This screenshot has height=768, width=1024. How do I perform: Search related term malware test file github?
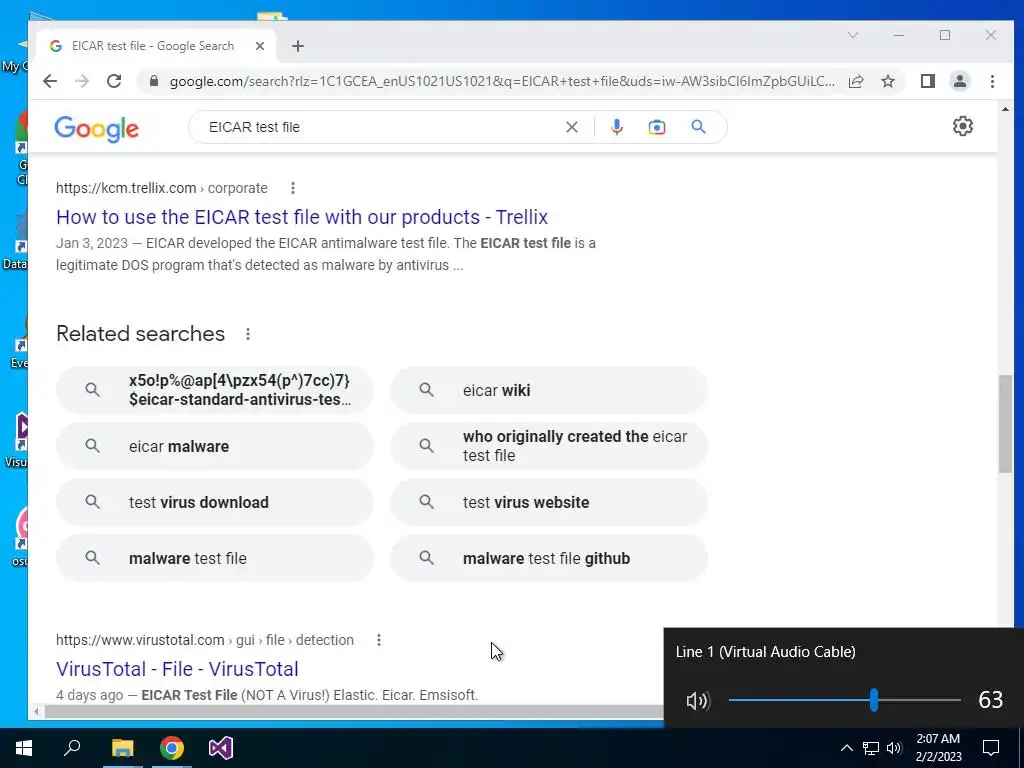(x=549, y=558)
